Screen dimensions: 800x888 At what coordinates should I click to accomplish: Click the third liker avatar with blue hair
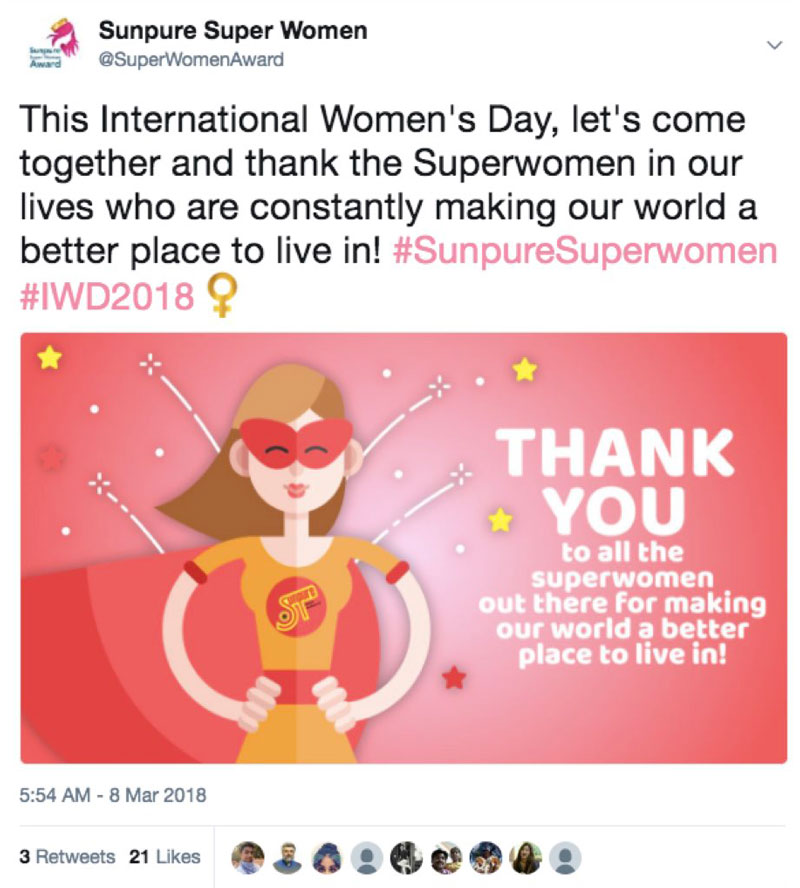(327, 857)
